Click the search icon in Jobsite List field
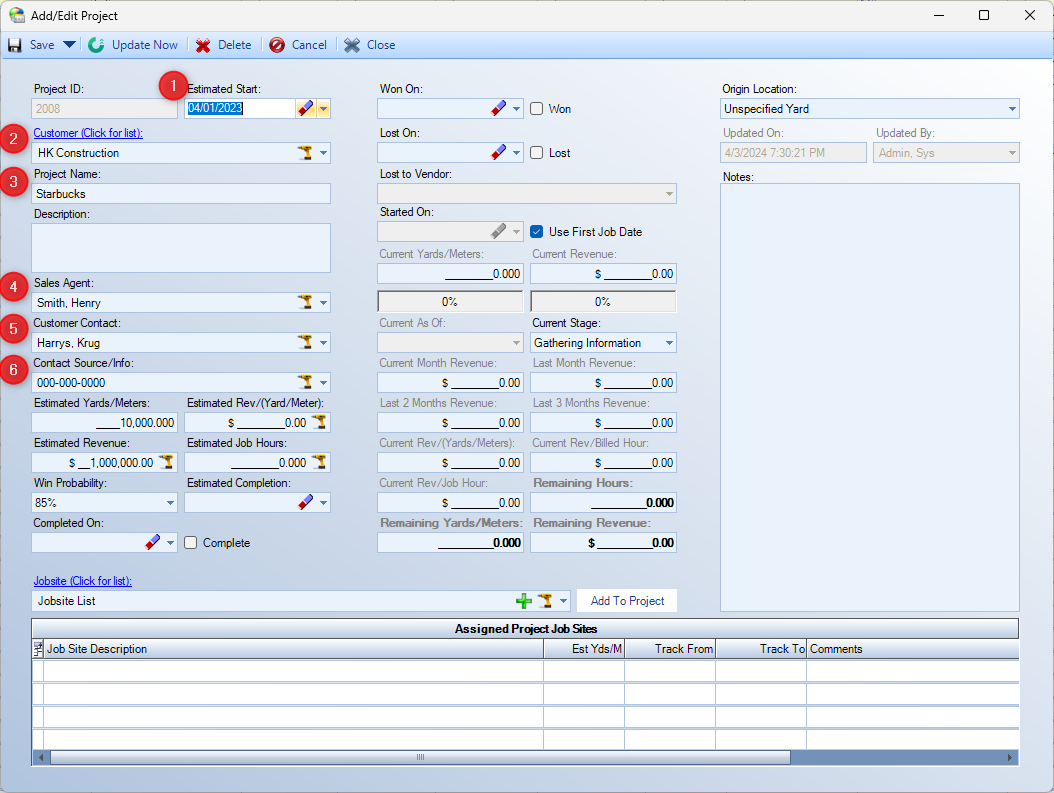 [x=545, y=601]
